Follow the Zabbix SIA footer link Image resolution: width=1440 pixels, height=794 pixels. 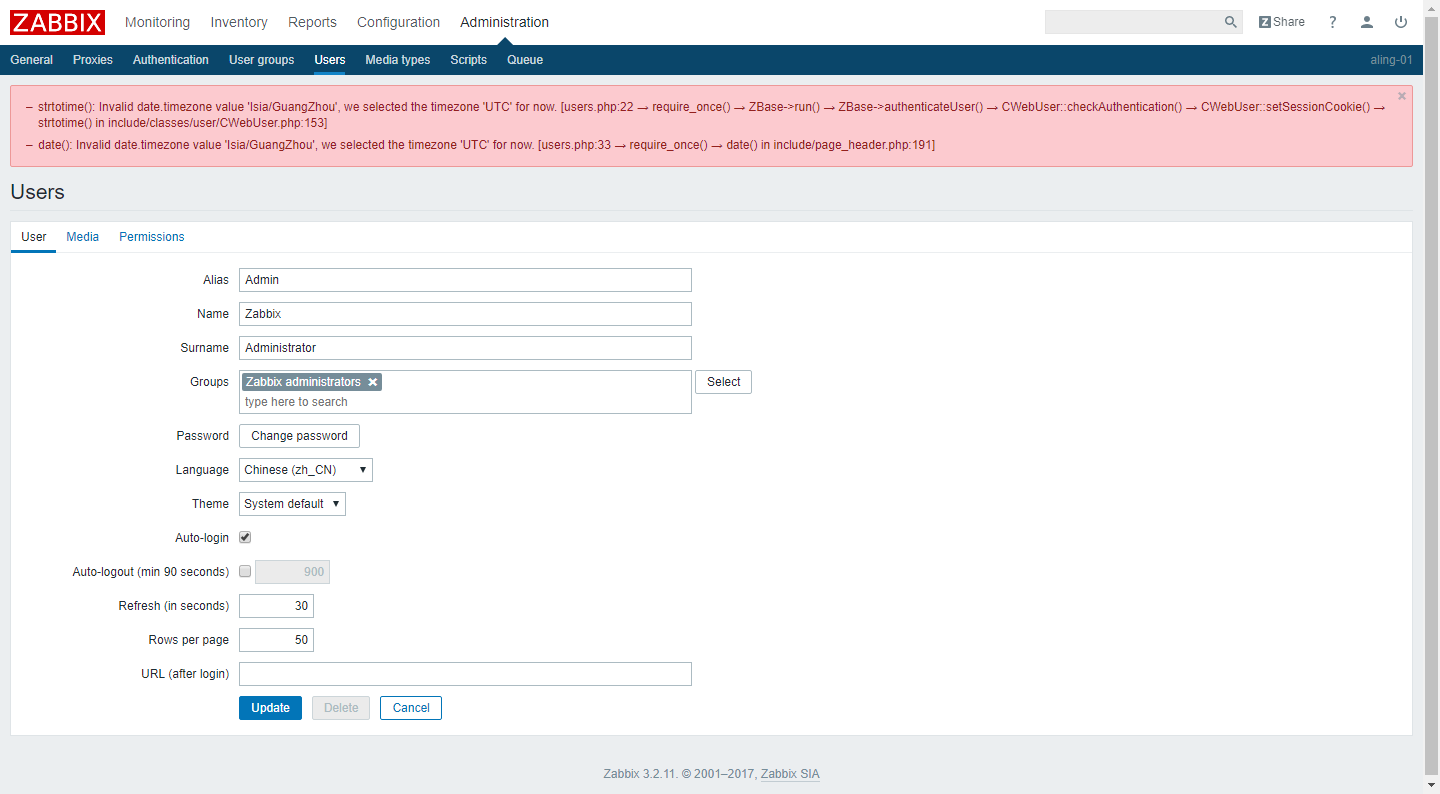[x=790, y=774]
